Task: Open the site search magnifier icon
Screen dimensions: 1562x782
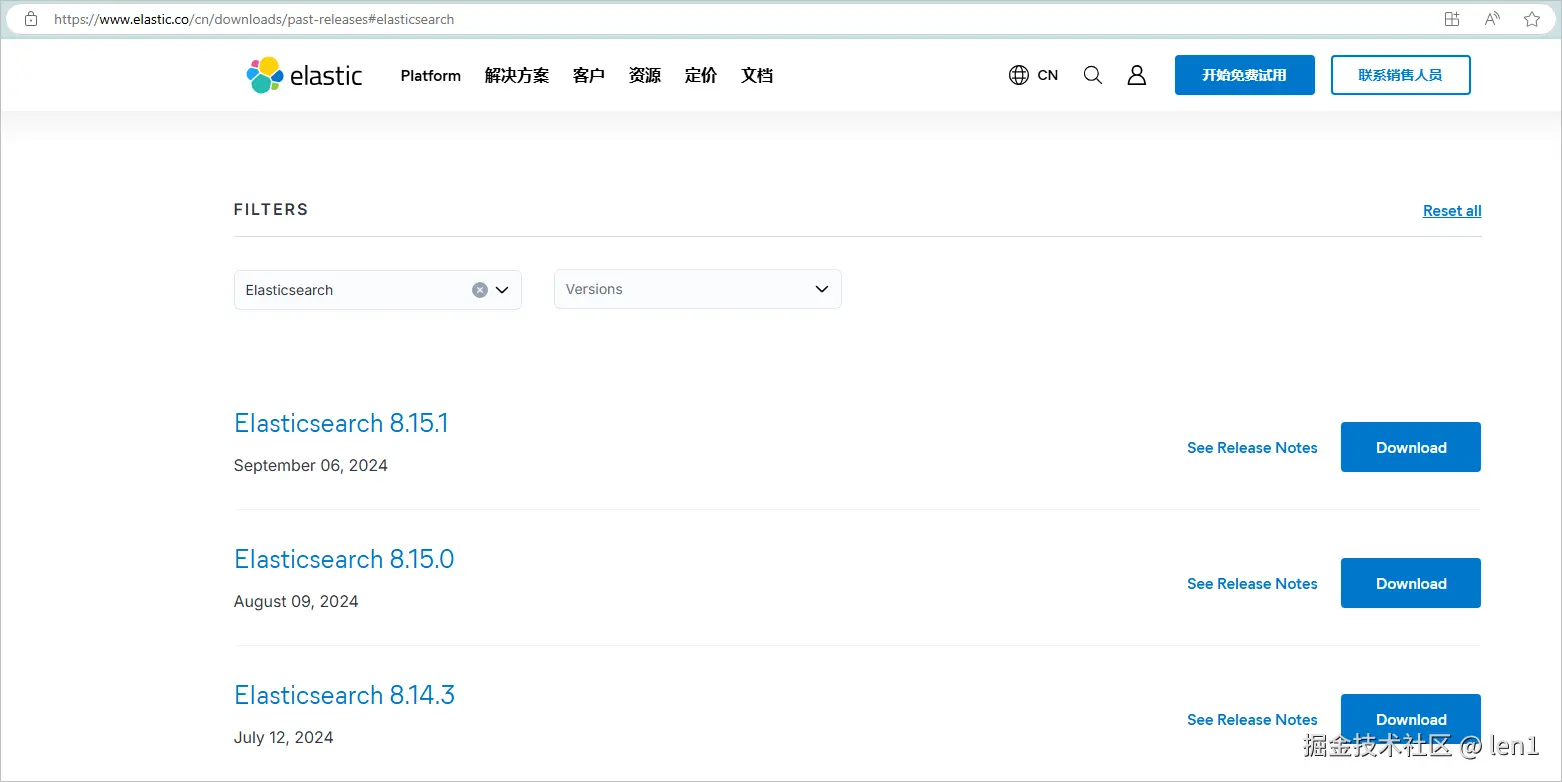Action: pos(1093,75)
